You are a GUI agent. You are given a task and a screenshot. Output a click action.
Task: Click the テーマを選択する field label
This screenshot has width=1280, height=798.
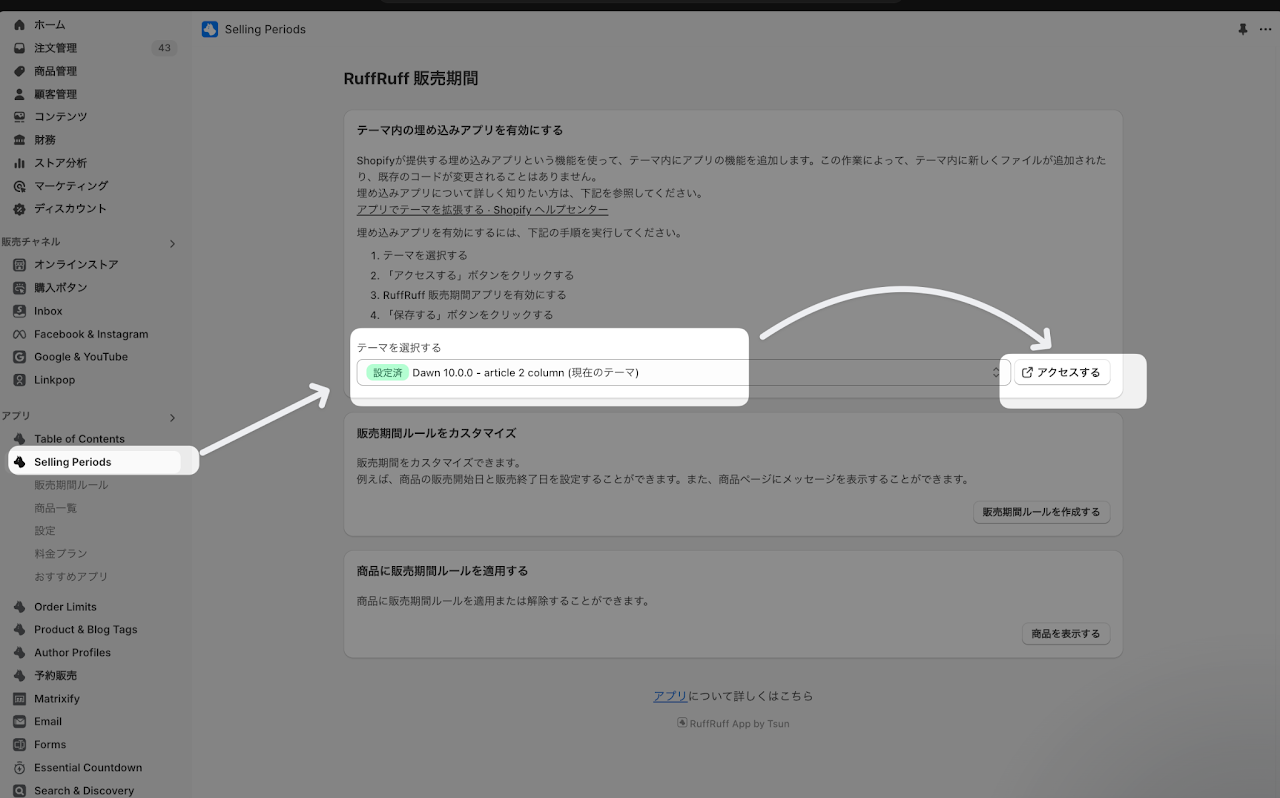tap(399, 348)
